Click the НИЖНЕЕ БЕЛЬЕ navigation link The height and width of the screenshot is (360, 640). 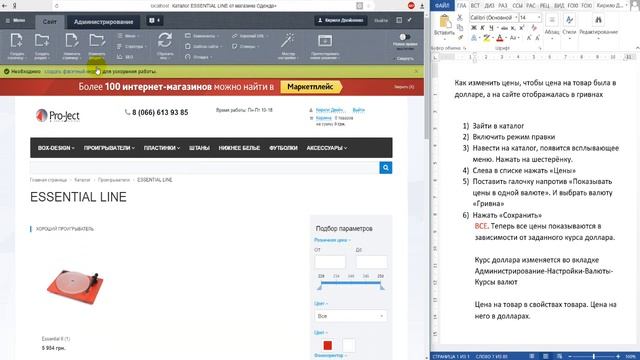point(239,148)
